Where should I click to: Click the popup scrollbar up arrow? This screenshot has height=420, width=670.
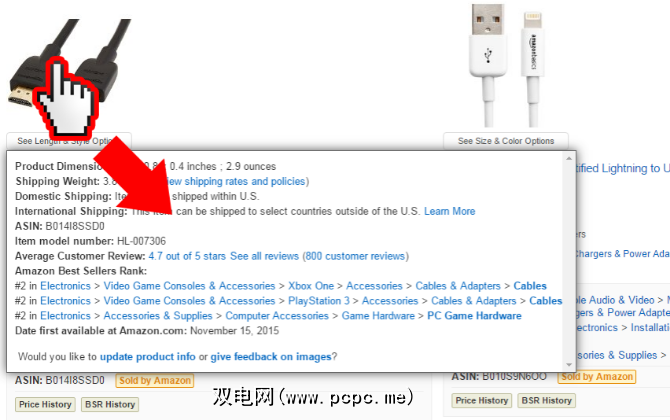click(569, 159)
